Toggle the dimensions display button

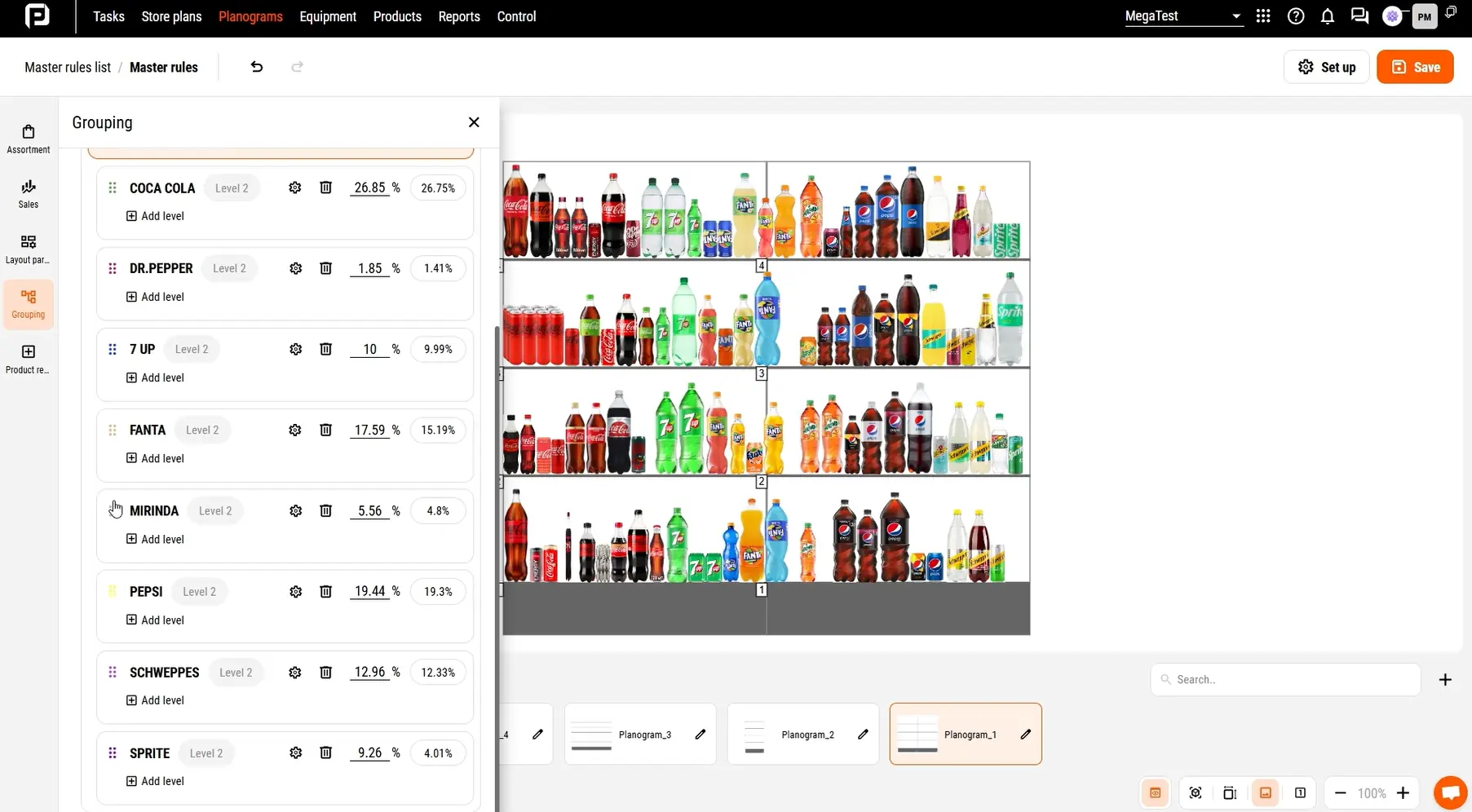pos(1230,793)
